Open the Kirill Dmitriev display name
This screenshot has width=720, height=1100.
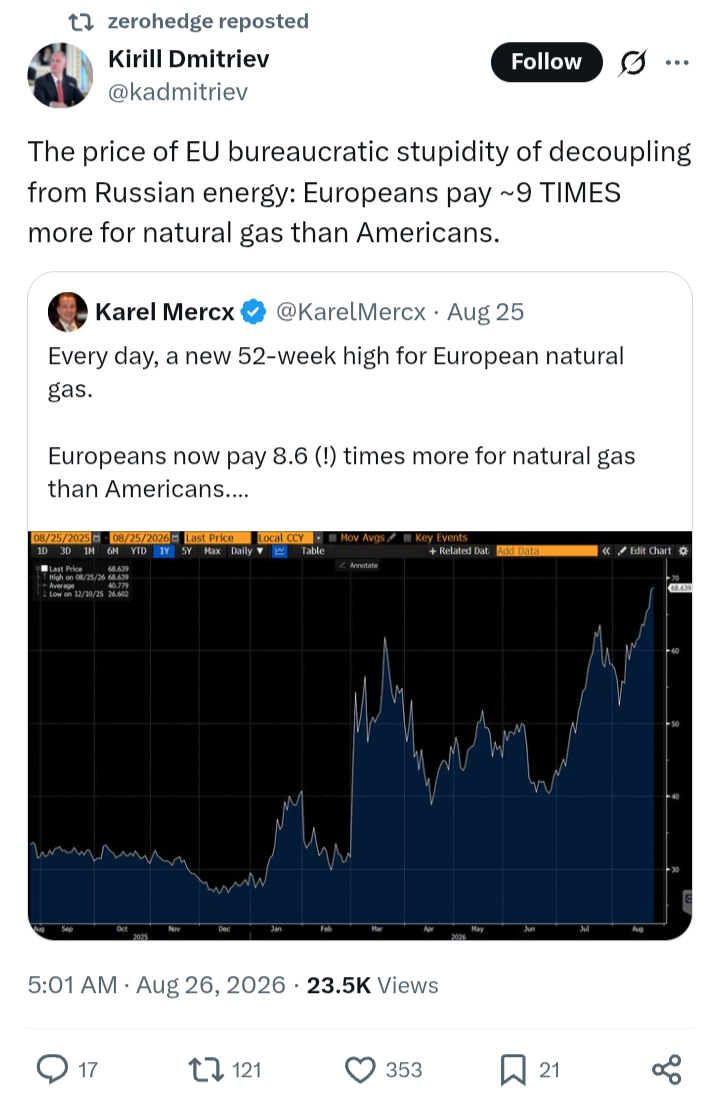tap(189, 59)
